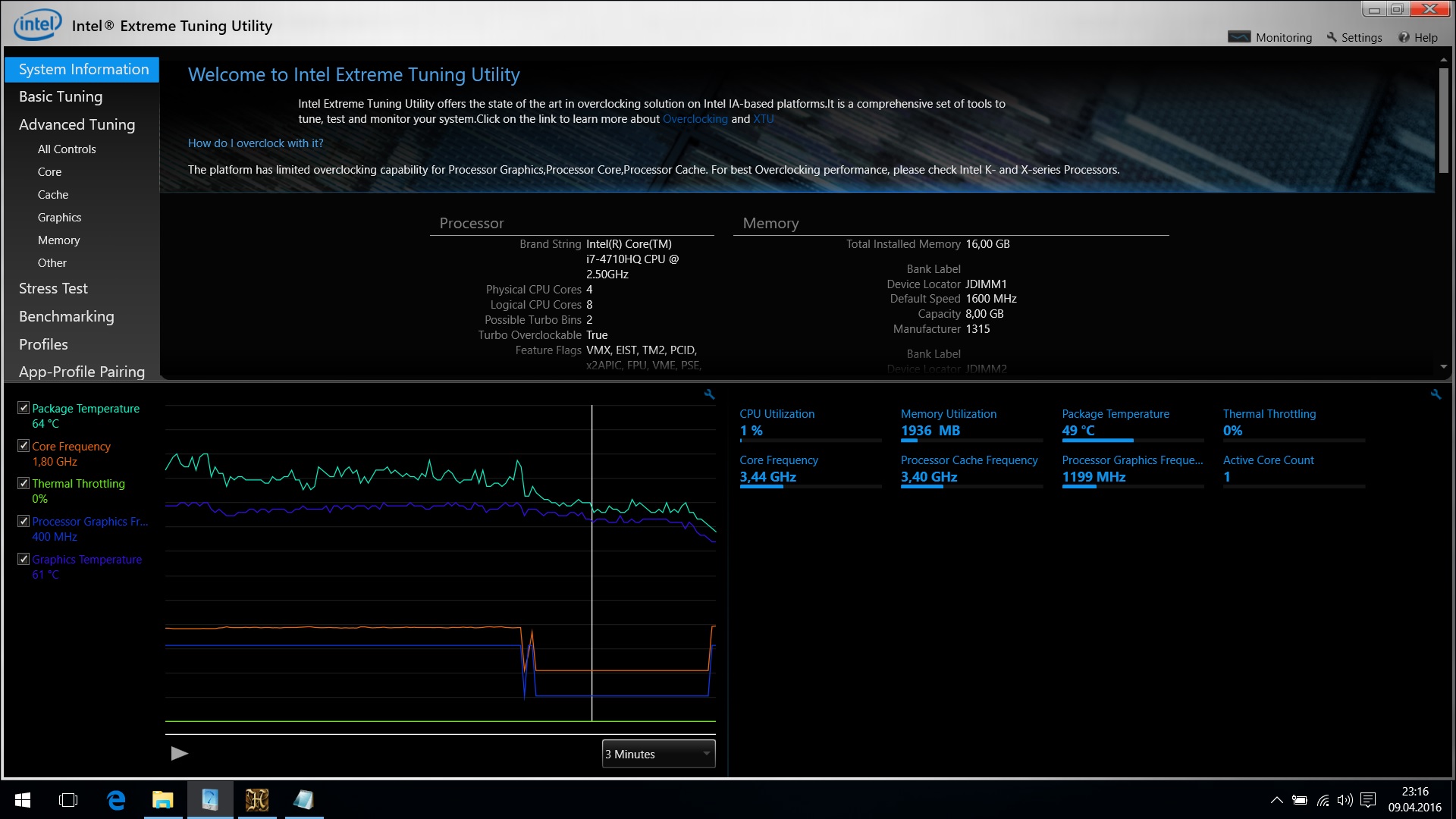Image resolution: width=1456 pixels, height=819 pixels.
Task: Launch Microsoft Edge from taskbar
Action: click(x=116, y=800)
